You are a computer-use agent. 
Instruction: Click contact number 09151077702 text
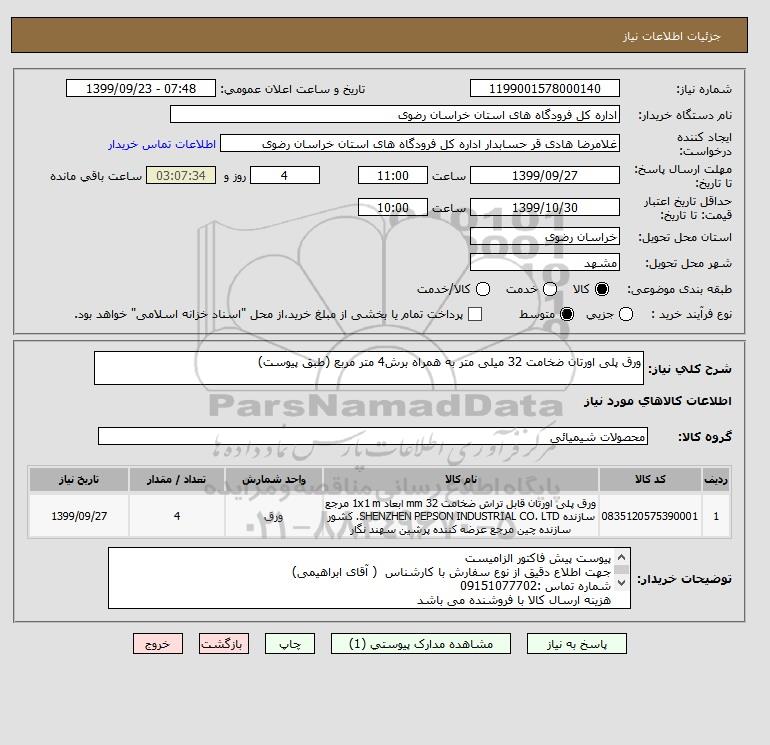tap(498, 586)
